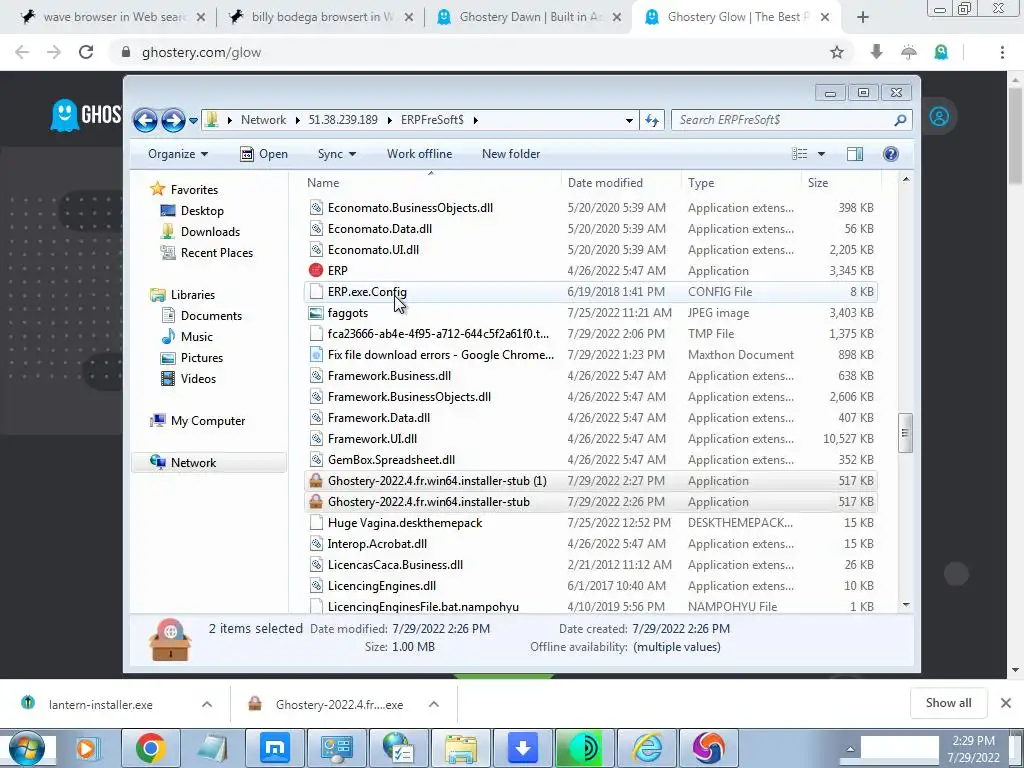Expand the 51.38.239.189 breadcrumb arrow

389,120
